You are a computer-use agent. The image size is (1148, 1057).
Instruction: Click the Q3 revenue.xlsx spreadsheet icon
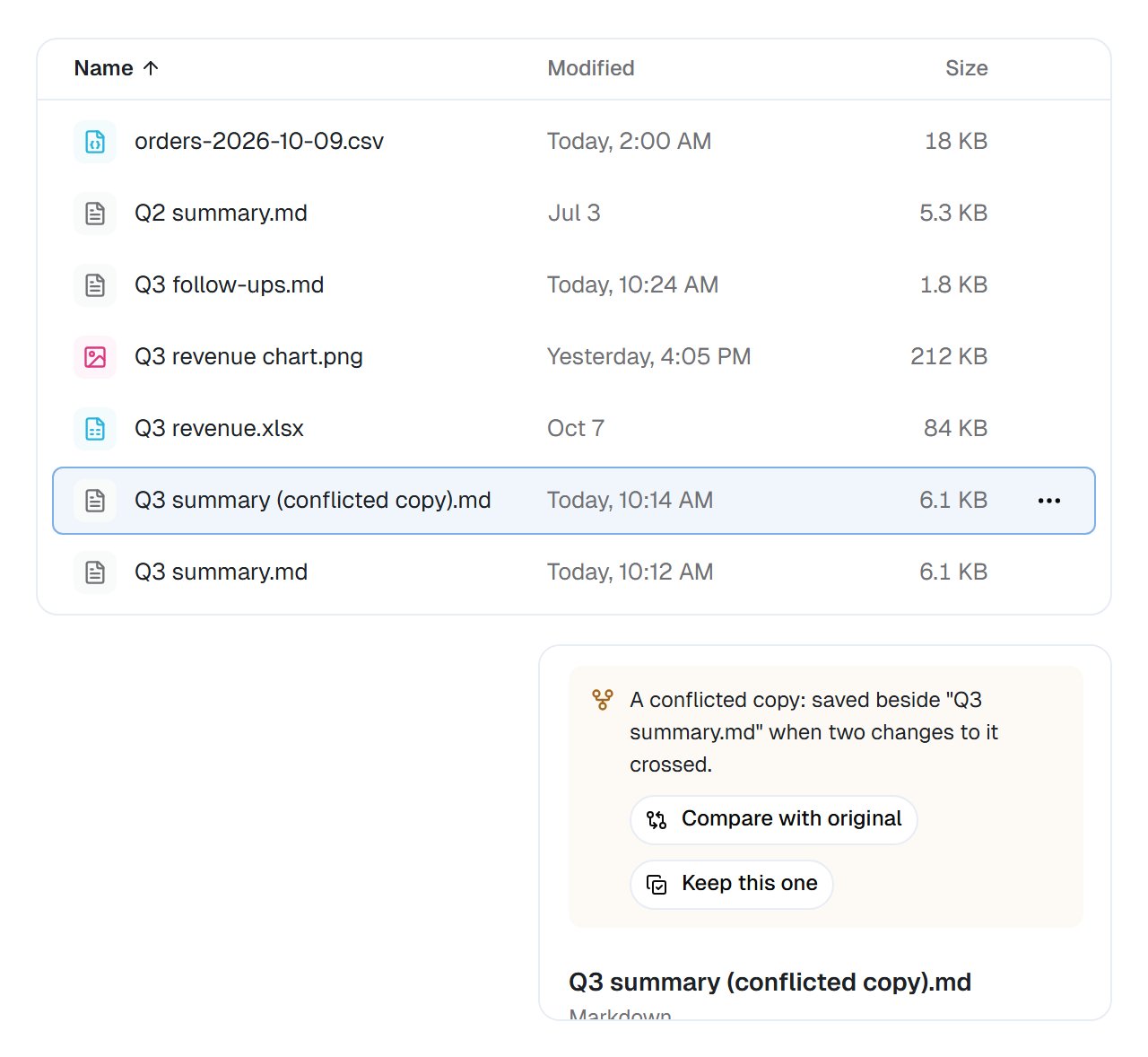click(x=95, y=429)
